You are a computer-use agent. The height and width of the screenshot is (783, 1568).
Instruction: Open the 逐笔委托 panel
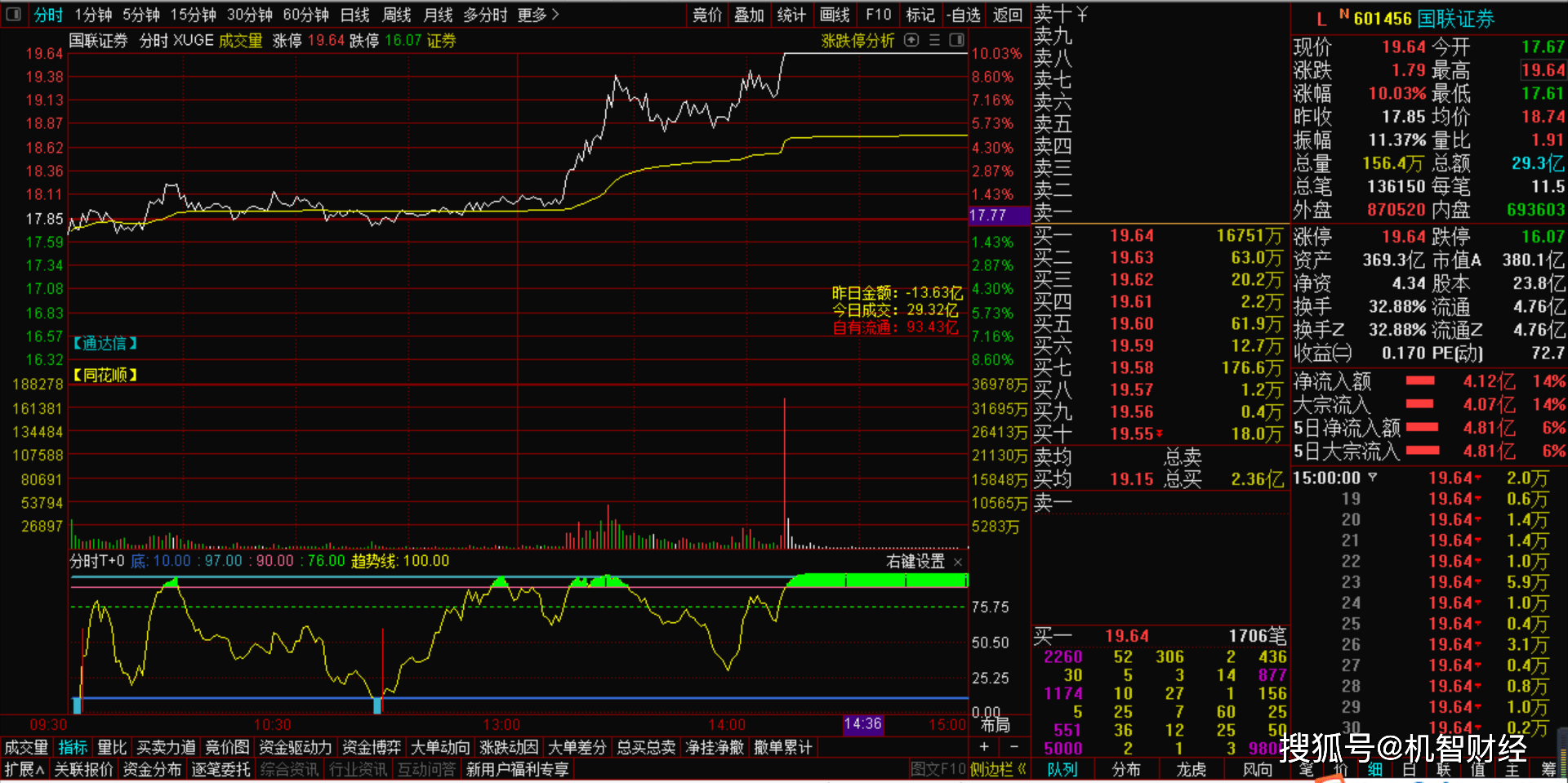220,769
